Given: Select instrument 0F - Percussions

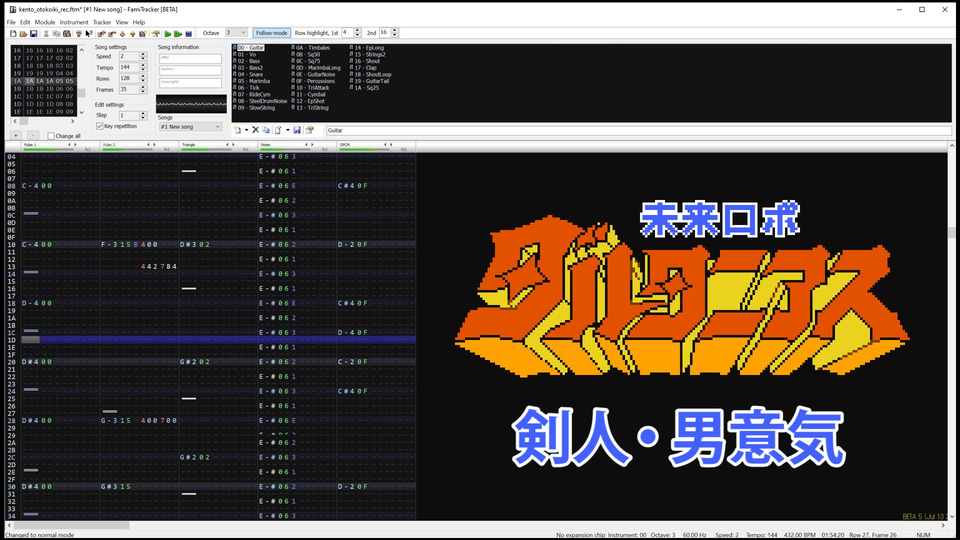Looking at the screenshot, I should point(315,81).
